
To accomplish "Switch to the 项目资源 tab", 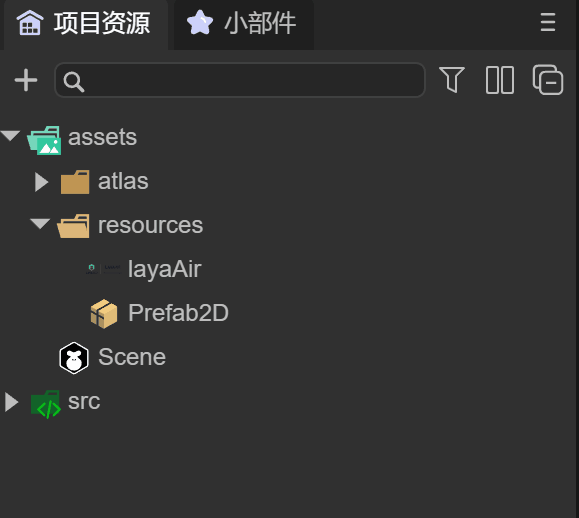I will click(x=84, y=23).
